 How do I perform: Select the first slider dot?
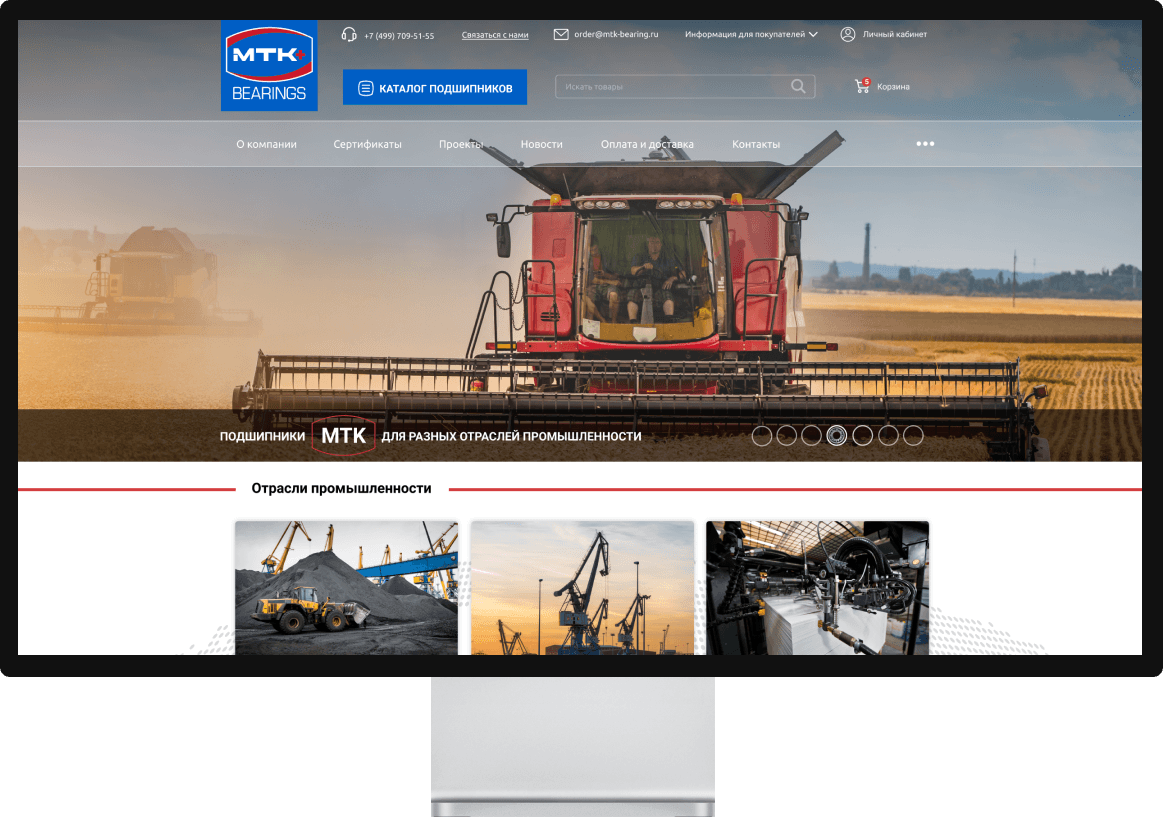762,436
